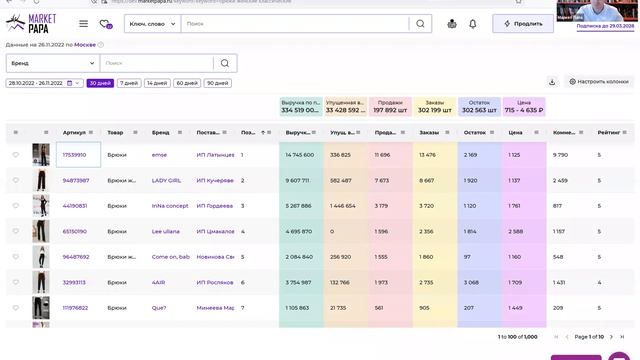The width and height of the screenshot is (640, 360).
Task: Open notifications bell icon
Action: (x=473, y=24)
